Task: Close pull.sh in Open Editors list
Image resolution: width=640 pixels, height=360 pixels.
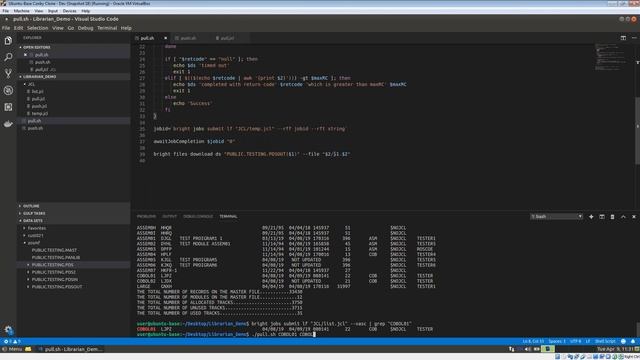Action: tap(25, 55)
